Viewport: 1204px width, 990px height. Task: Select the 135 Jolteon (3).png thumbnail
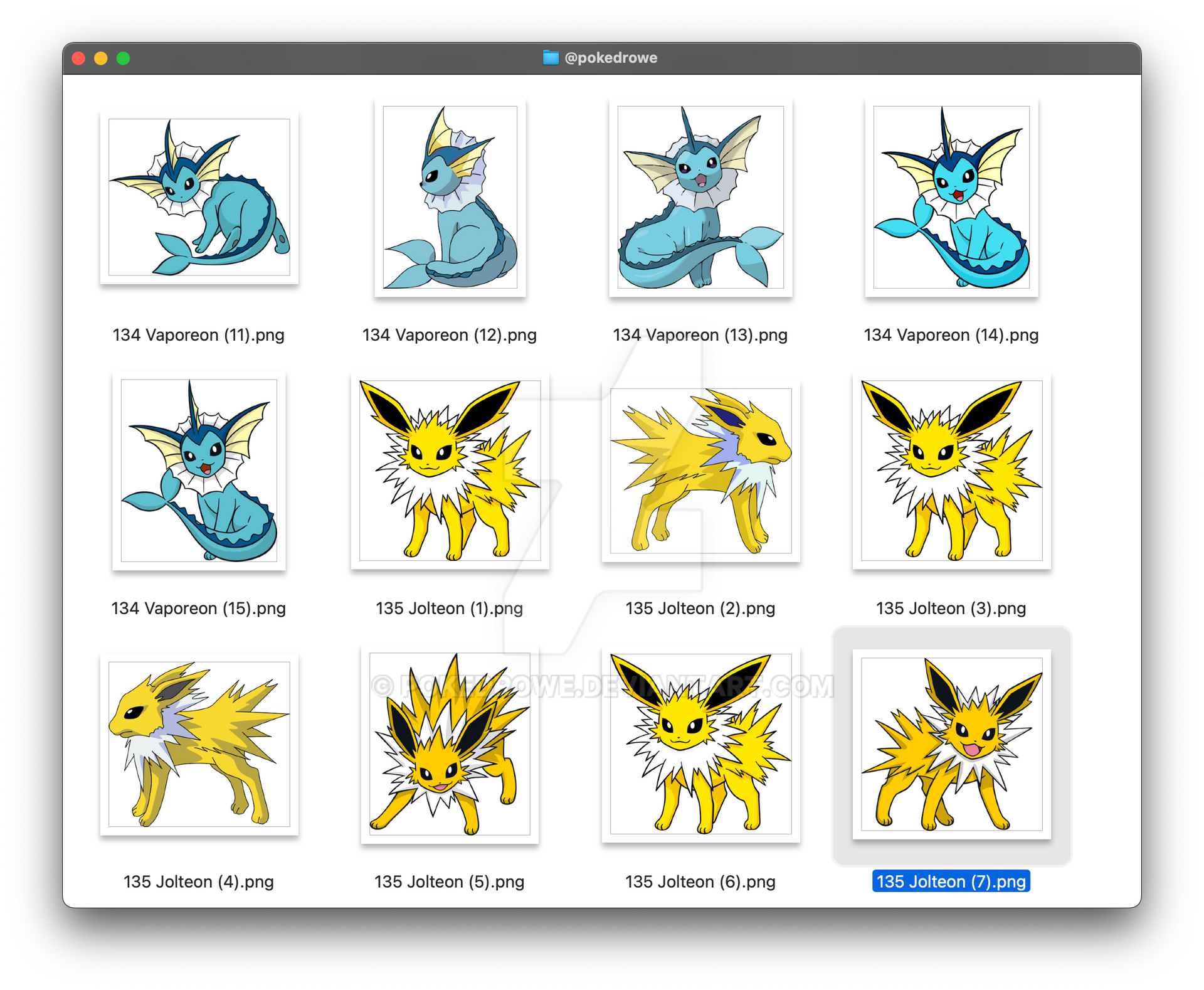click(951, 471)
